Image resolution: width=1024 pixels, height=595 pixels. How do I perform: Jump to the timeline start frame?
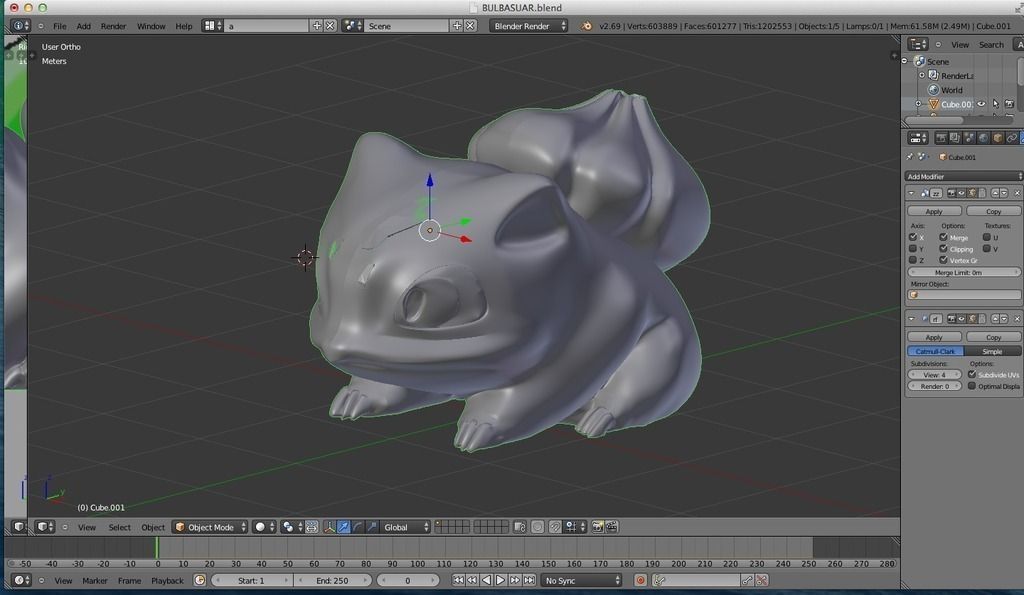coord(458,580)
